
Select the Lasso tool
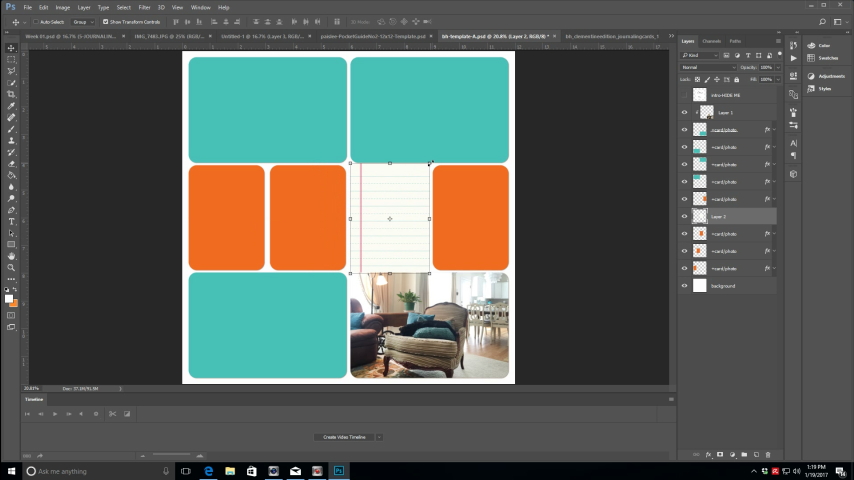[11, 71]
